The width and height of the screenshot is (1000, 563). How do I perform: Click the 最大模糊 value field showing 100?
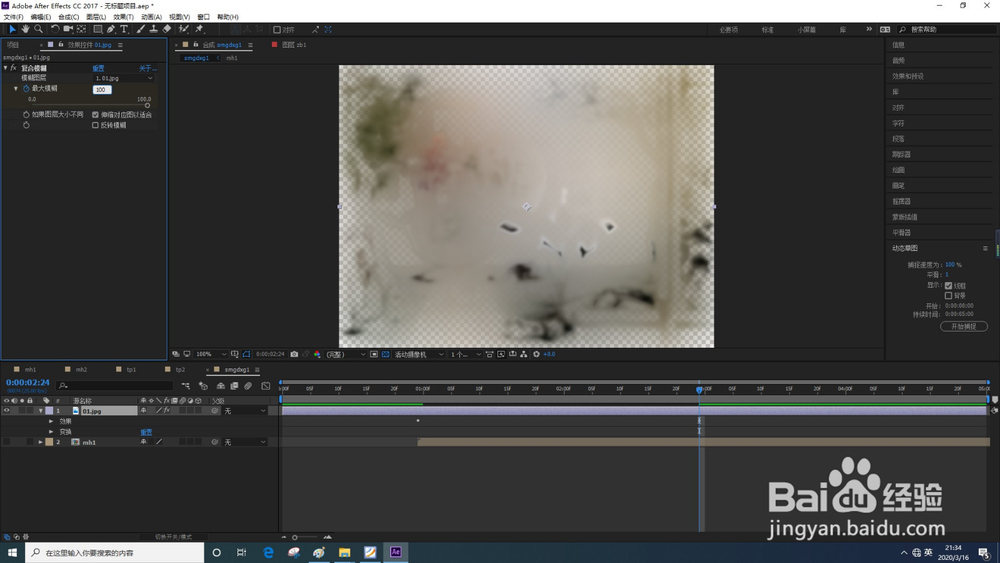point(102,90)
